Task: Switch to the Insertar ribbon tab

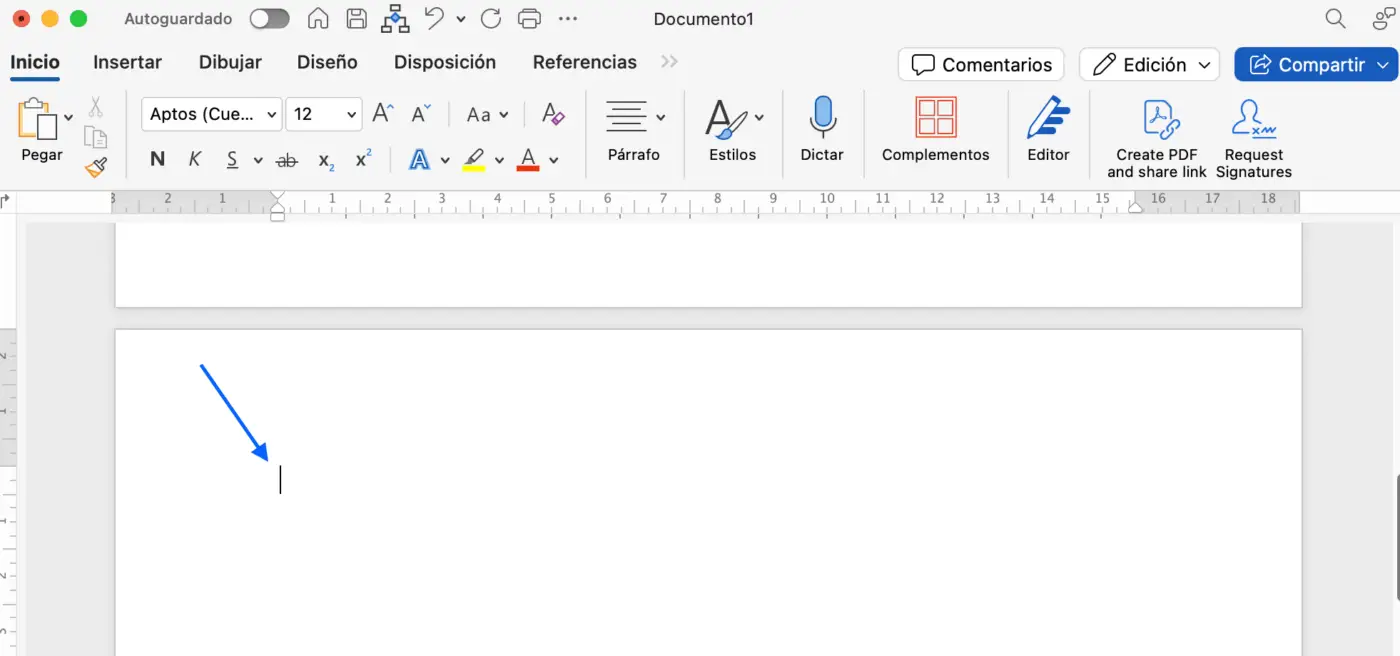Action: (127, 62)
